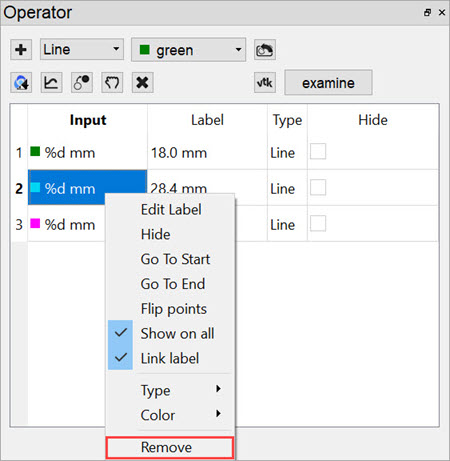Tick the Hide checkbox for row 2

coord(318,188)
